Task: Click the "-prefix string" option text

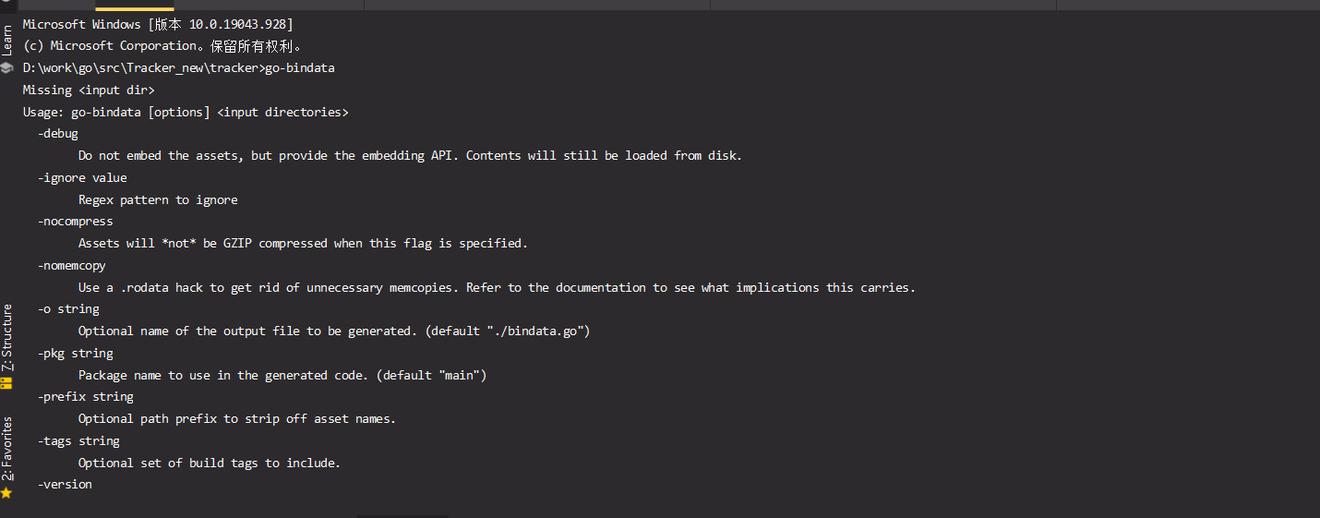Action: (x=86, y=397)
